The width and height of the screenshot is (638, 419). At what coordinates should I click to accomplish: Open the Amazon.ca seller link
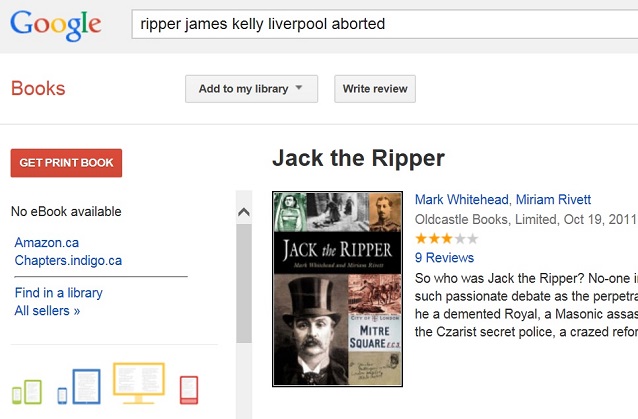(x=47, y=242)
